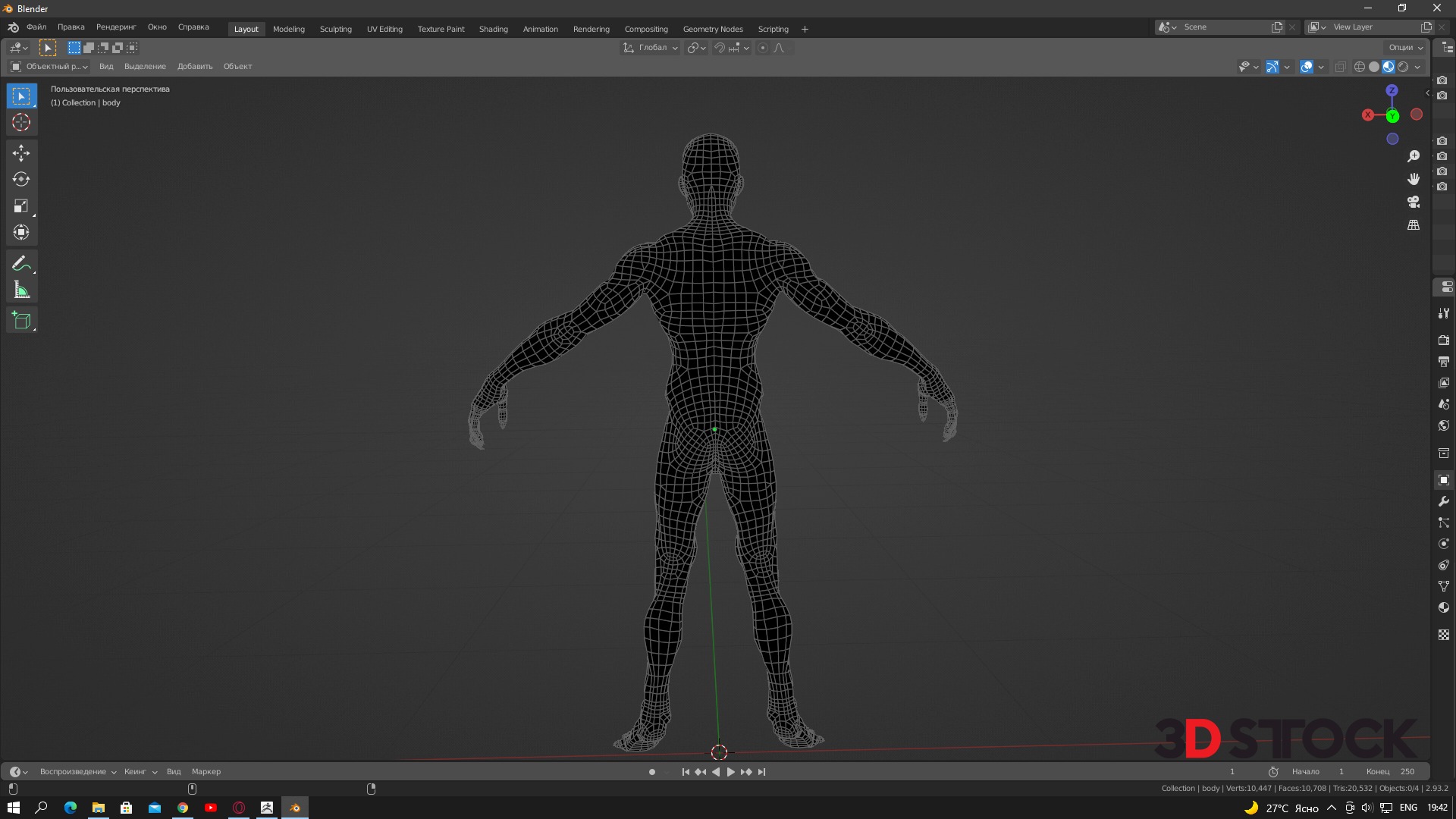
Task: Toggle X-ray mode in viewport header
Action: click(1340, 67)
